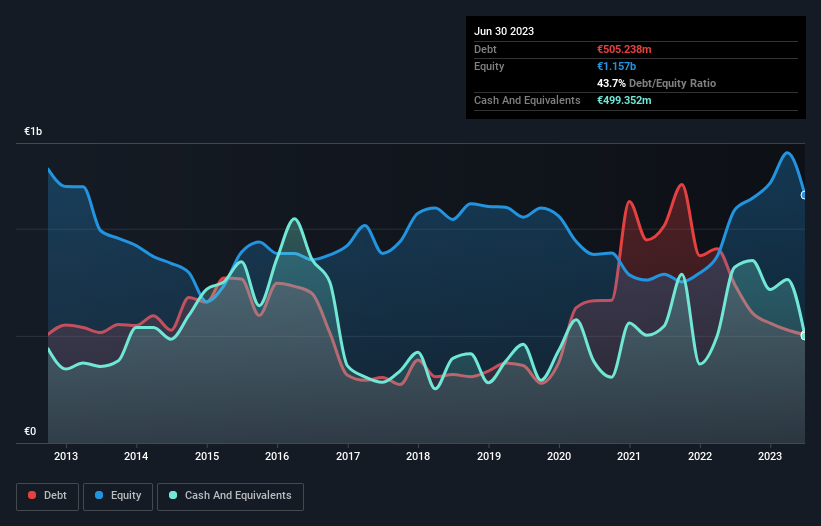Toggle the Equity series legend button
The width and height of the screenshot is (821, 526).
(x=118, y=496)
